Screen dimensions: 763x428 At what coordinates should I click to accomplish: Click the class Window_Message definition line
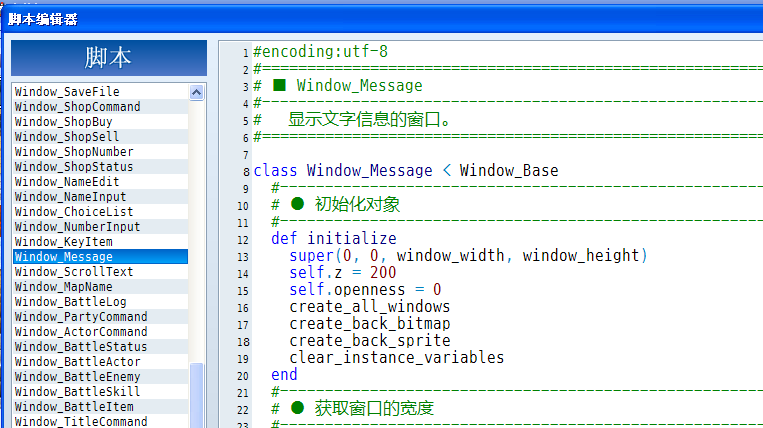click(406, 171)
